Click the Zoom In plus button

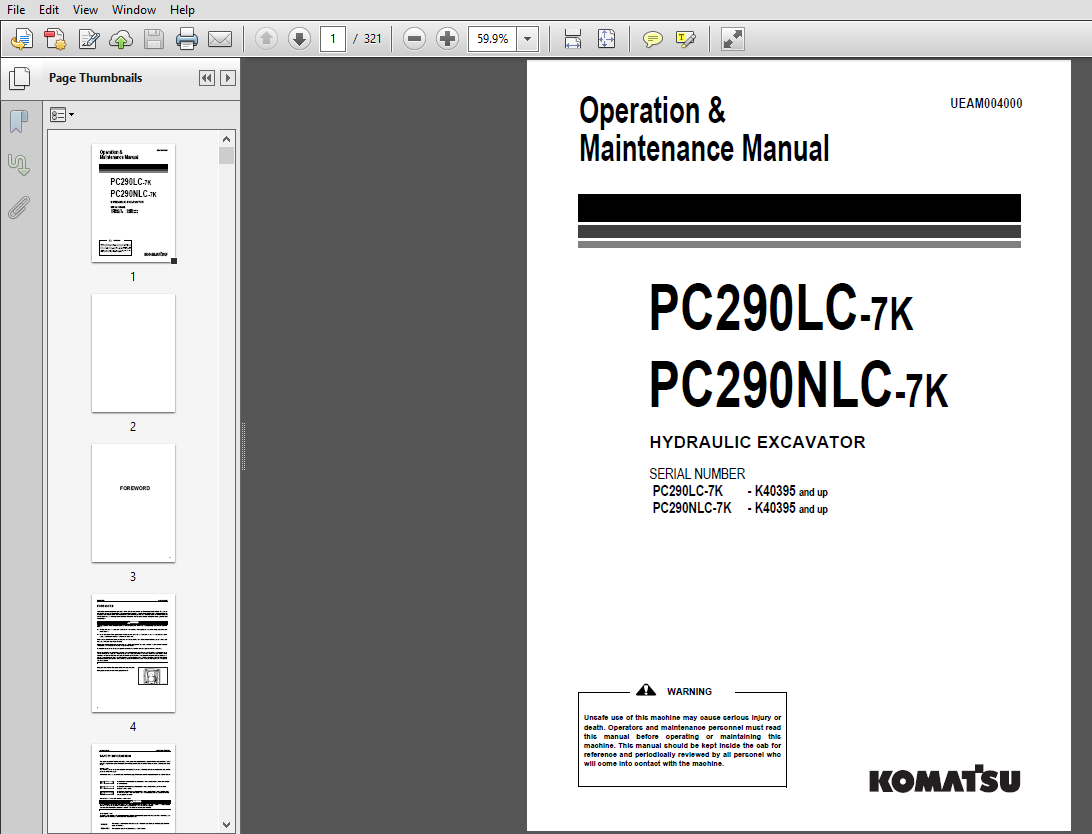tap(447, 39)
